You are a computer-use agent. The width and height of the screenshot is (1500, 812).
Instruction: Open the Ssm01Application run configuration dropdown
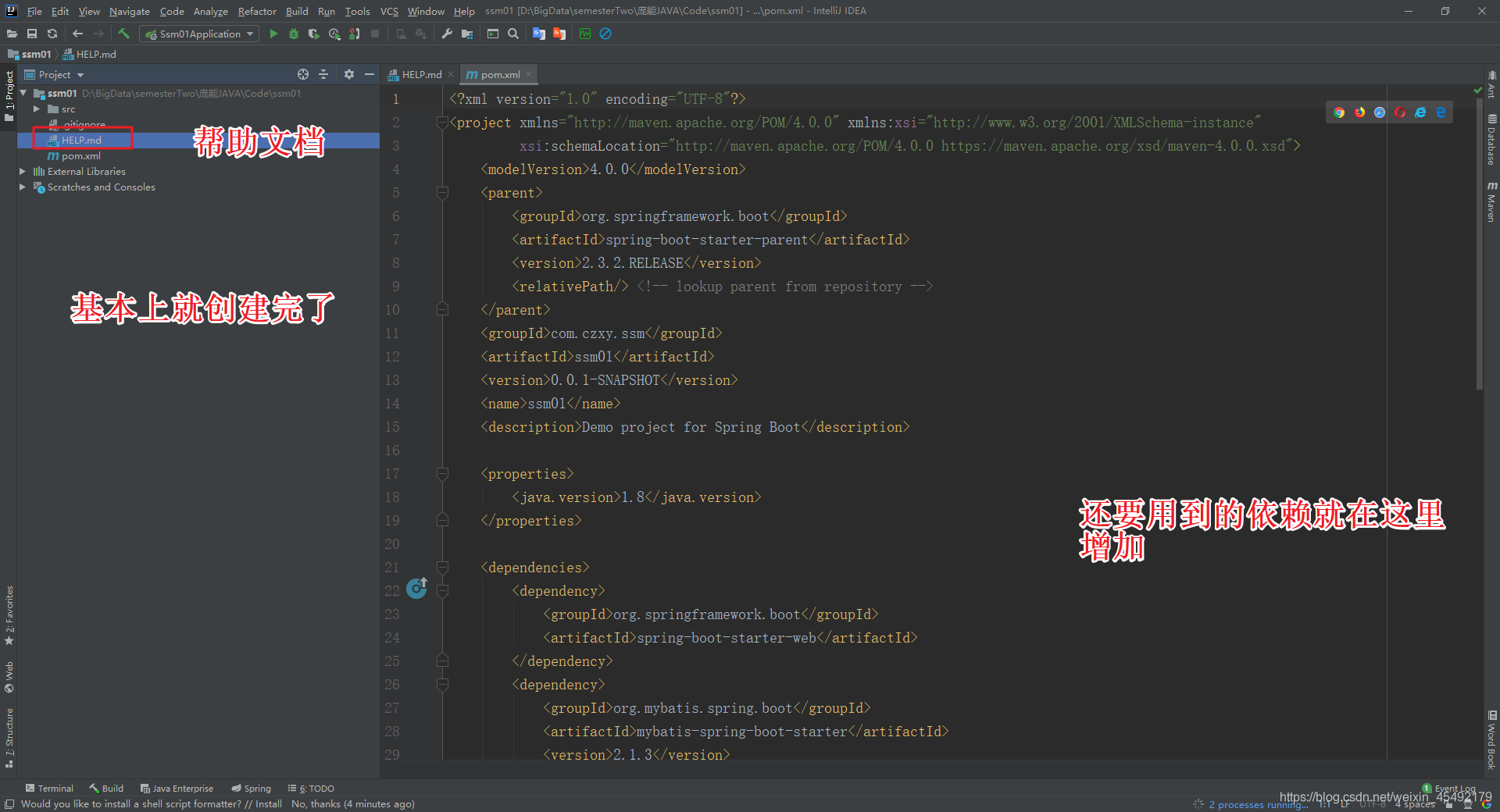click(199, 34)
